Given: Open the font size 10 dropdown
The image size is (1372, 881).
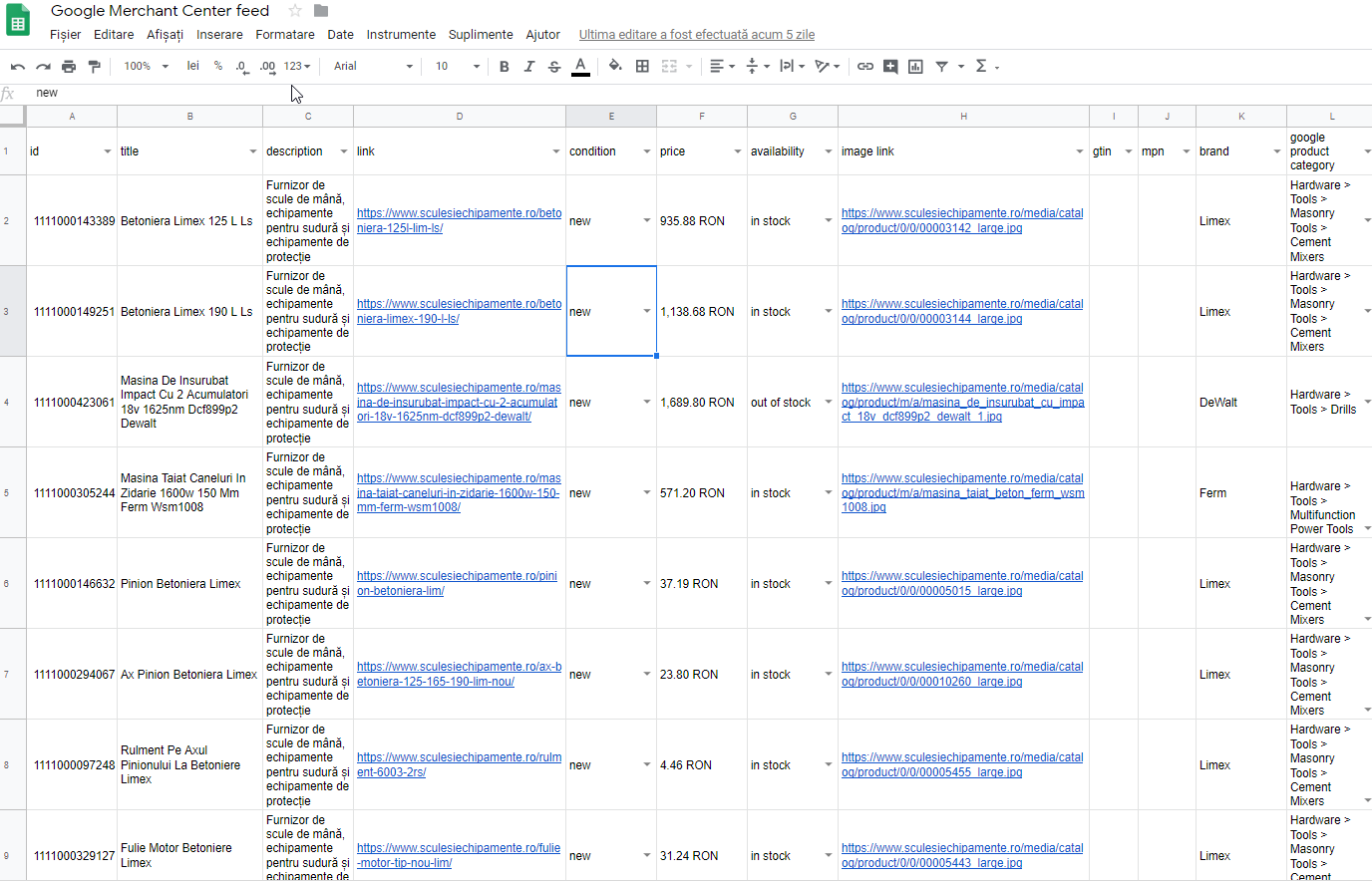Looking at the screenshot, I should [458, 67].
